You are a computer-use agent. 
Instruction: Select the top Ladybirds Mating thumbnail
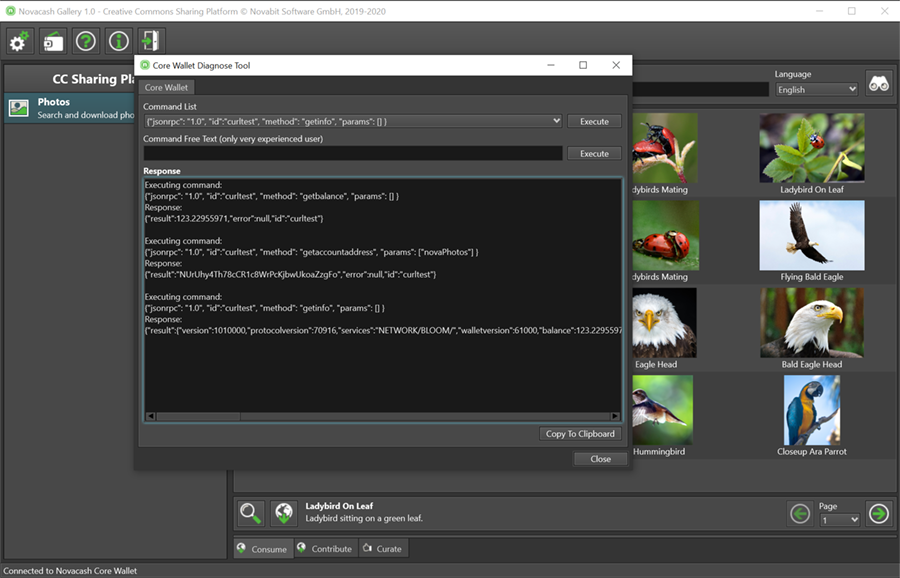coord(665,148)
